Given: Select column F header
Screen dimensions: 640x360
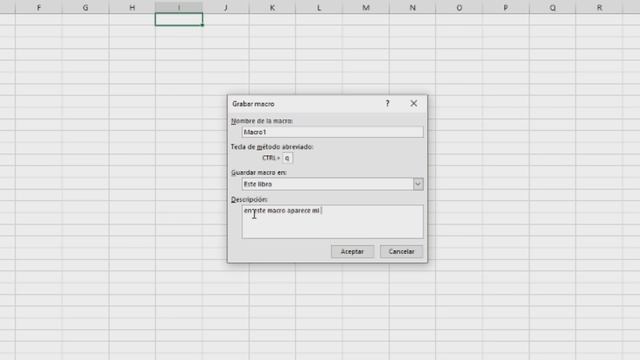Looking at the screenshot, I should (39, 7).
